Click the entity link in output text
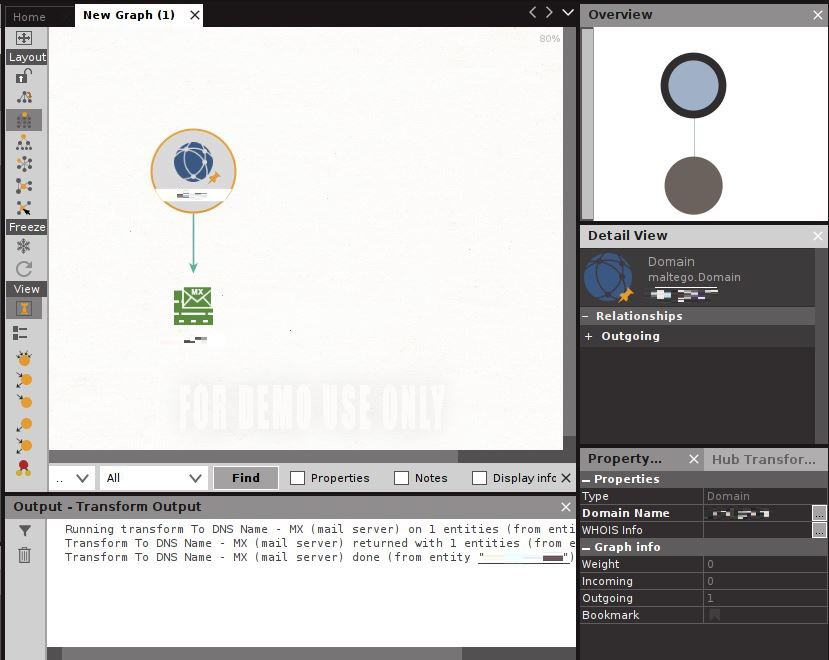 [x=523, y=557]
